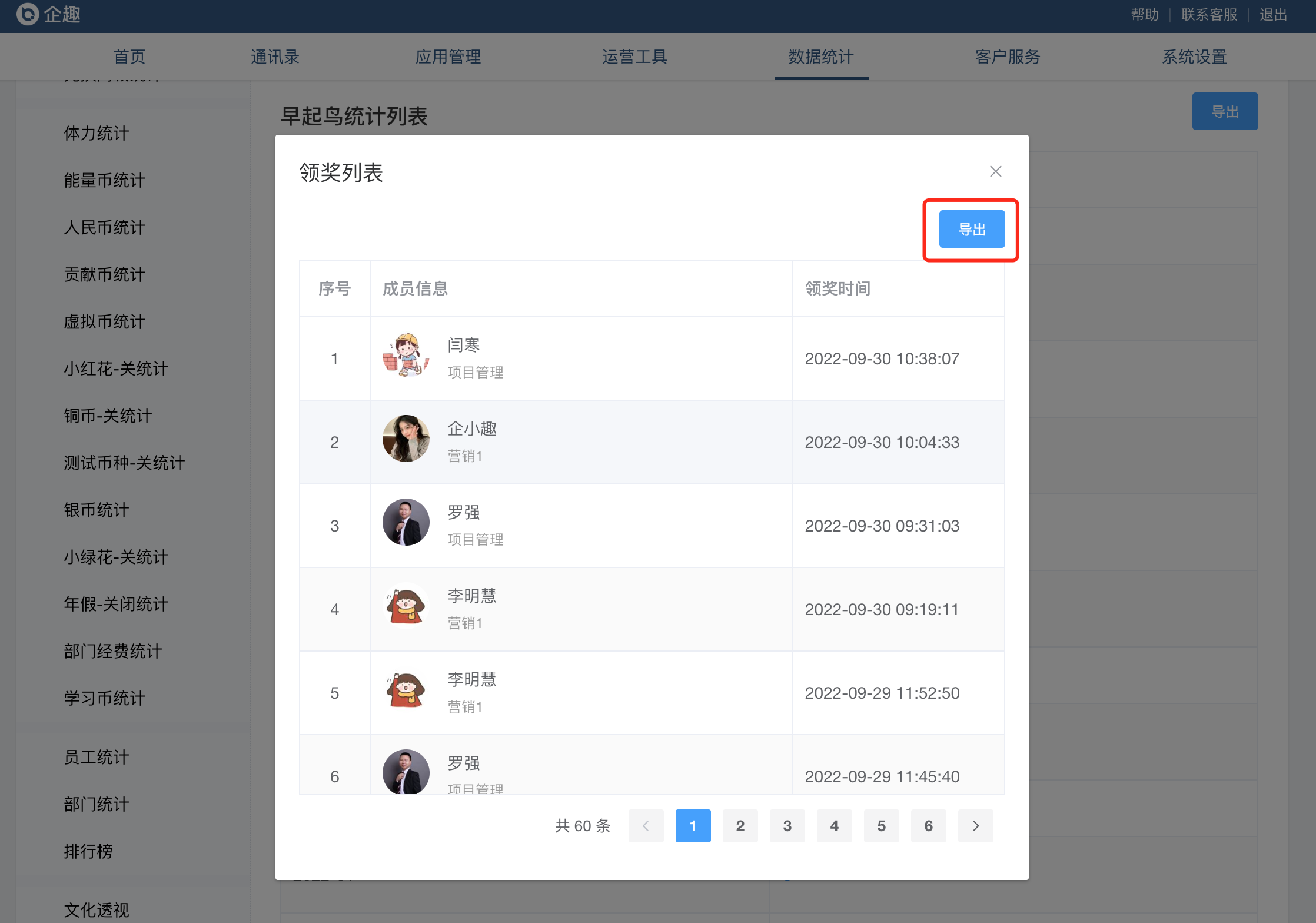Select 银币统计 in the sidebar
This screenshot has width=1316, height=923.
point(97,510)
